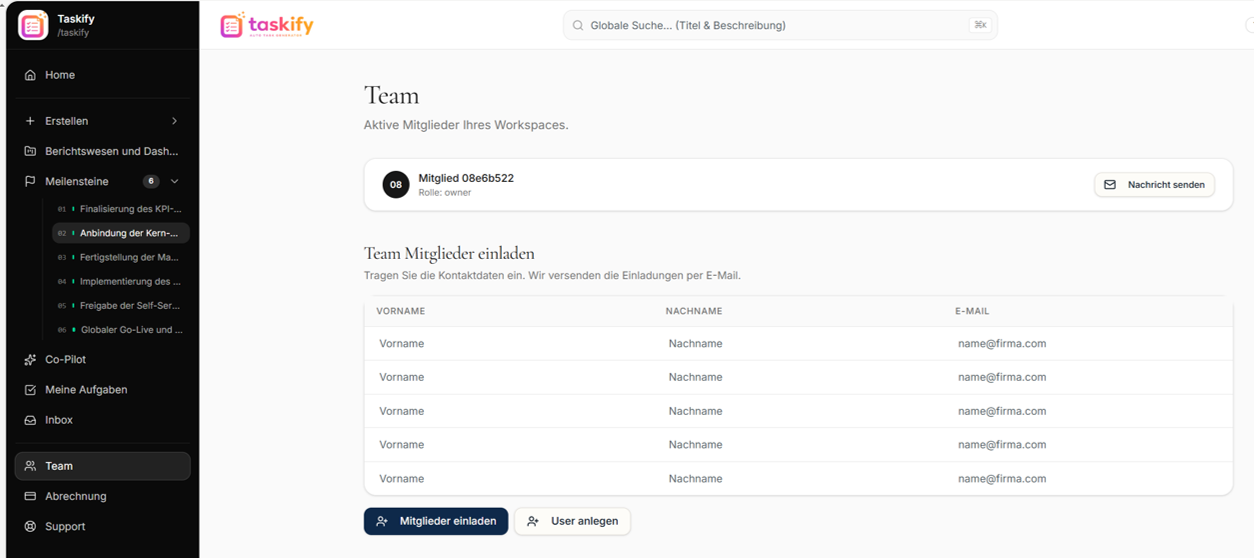Open the Inbox via its tray icon
The height and width of the screenshot is (558, 1254).
click(x=30, y=420)
